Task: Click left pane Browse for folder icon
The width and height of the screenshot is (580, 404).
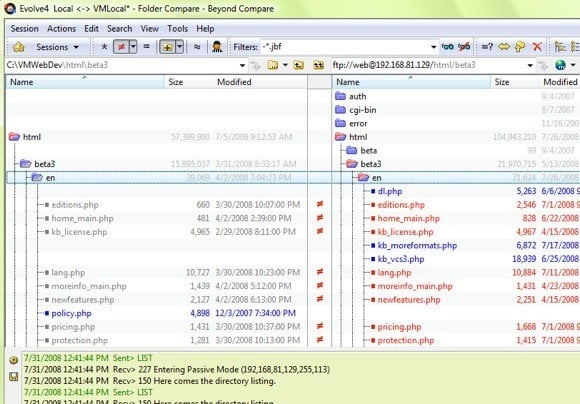Action: 273,65
